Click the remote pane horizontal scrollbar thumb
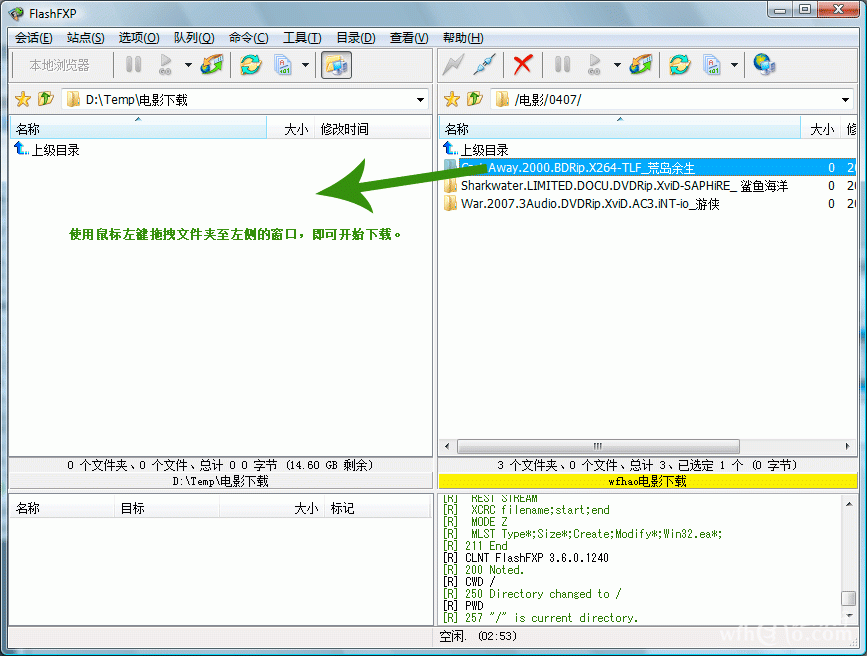 598,446
